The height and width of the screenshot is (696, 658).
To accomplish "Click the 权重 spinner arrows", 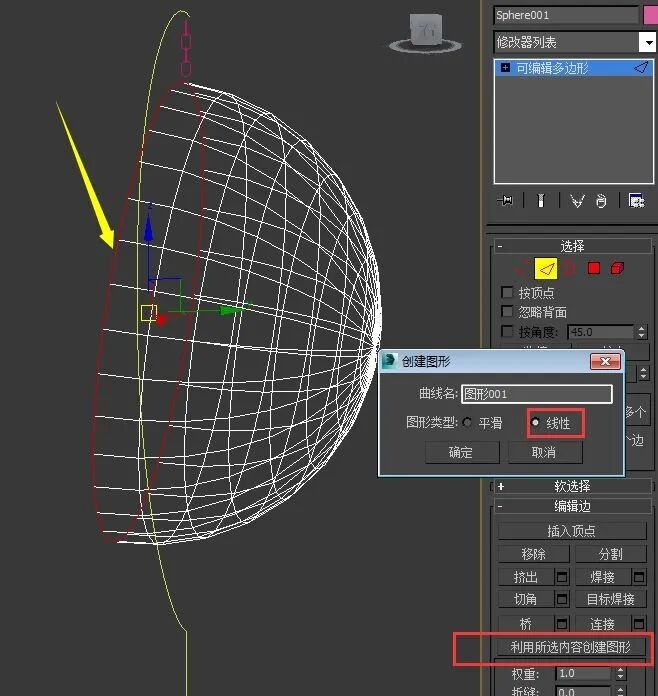I will [x=621, y=673].
